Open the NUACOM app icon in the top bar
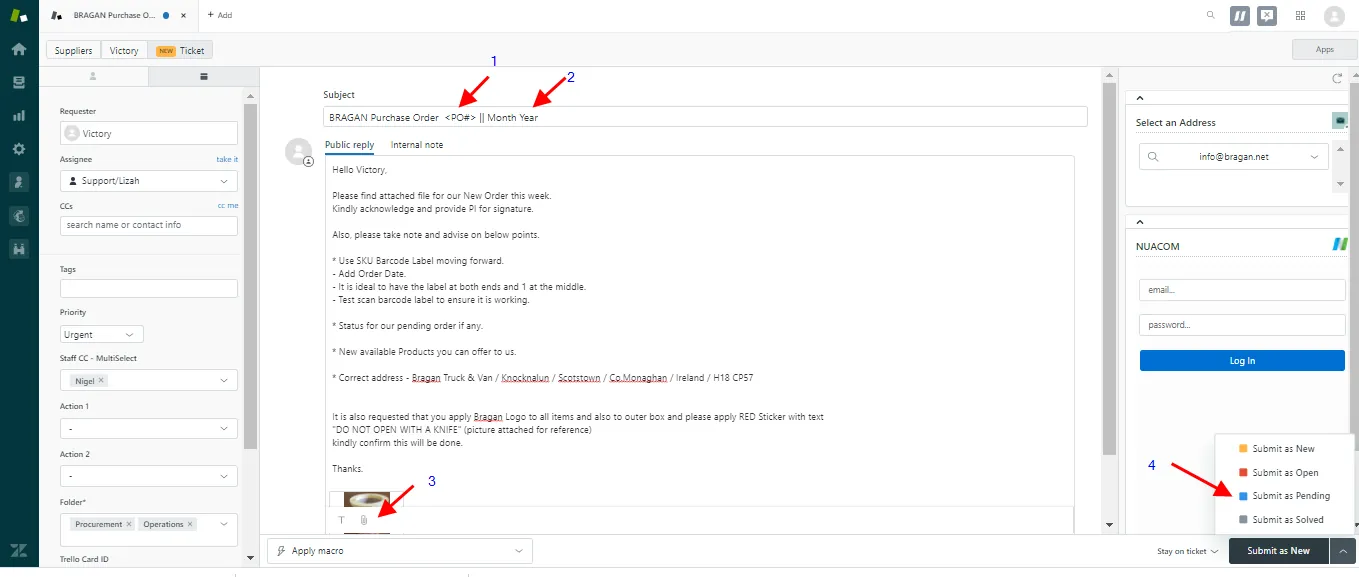Screen dimensions: 1359x577 point(1240,15)
